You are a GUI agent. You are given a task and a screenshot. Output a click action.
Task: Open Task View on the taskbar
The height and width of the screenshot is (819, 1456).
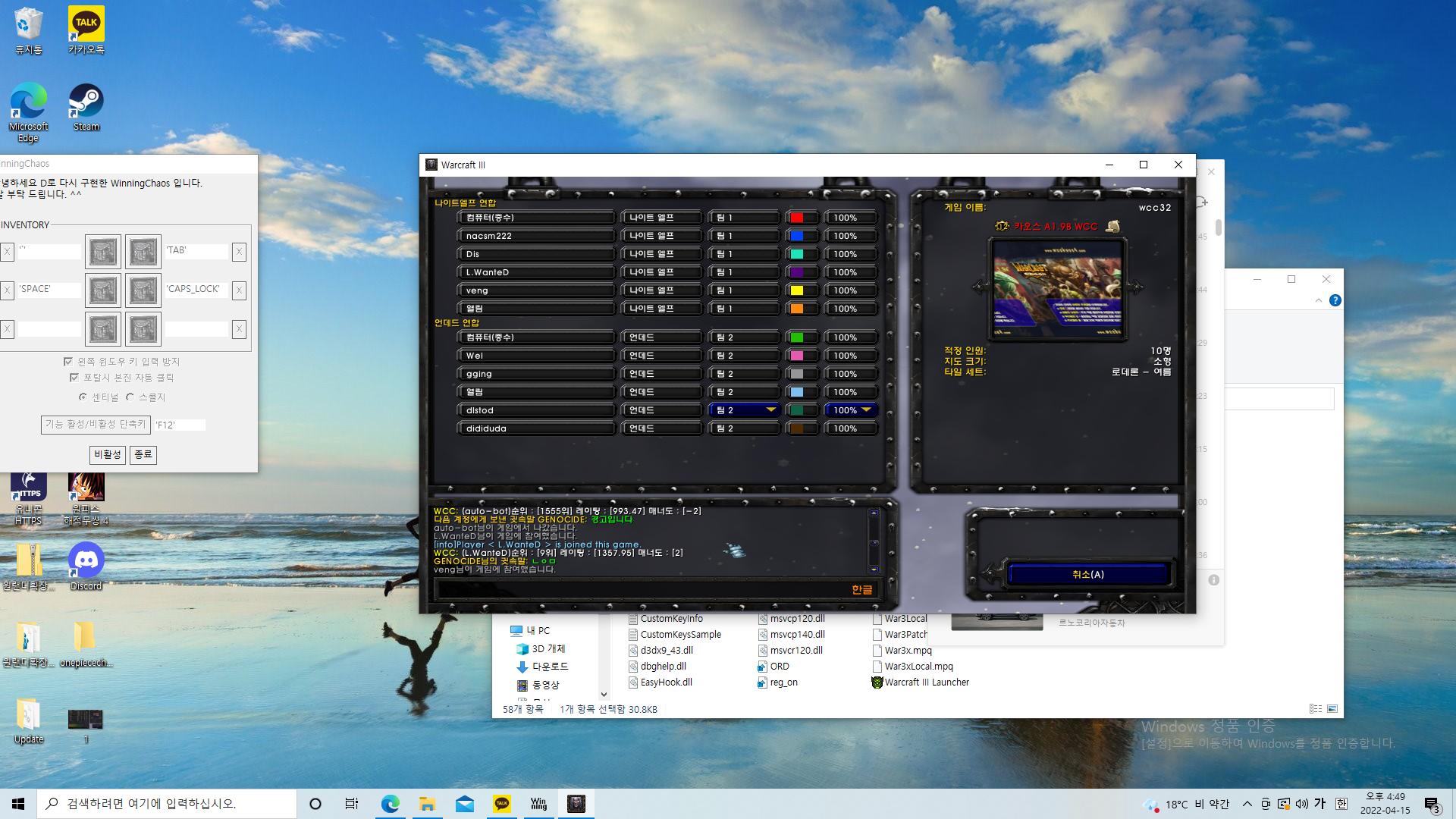click(352, 804)
